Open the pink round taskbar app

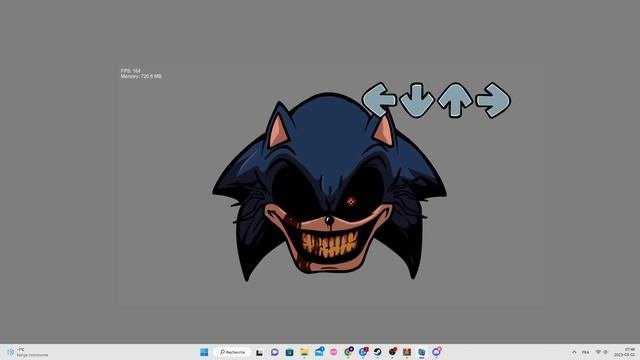coord(333,352)
